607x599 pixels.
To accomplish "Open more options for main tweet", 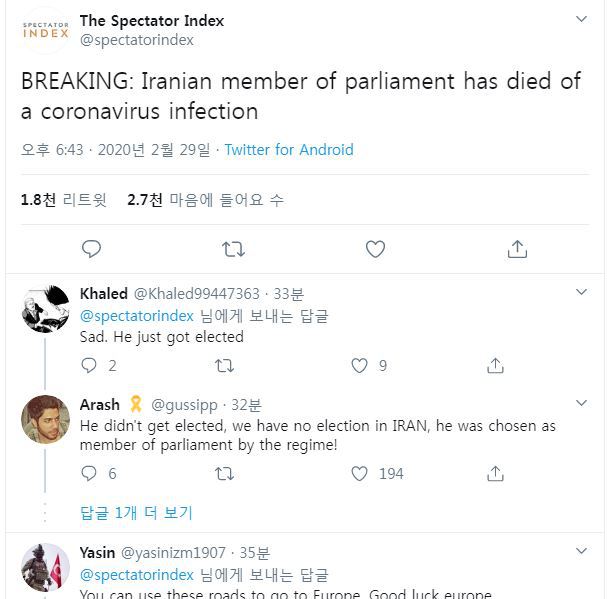I will pos(582,20).
